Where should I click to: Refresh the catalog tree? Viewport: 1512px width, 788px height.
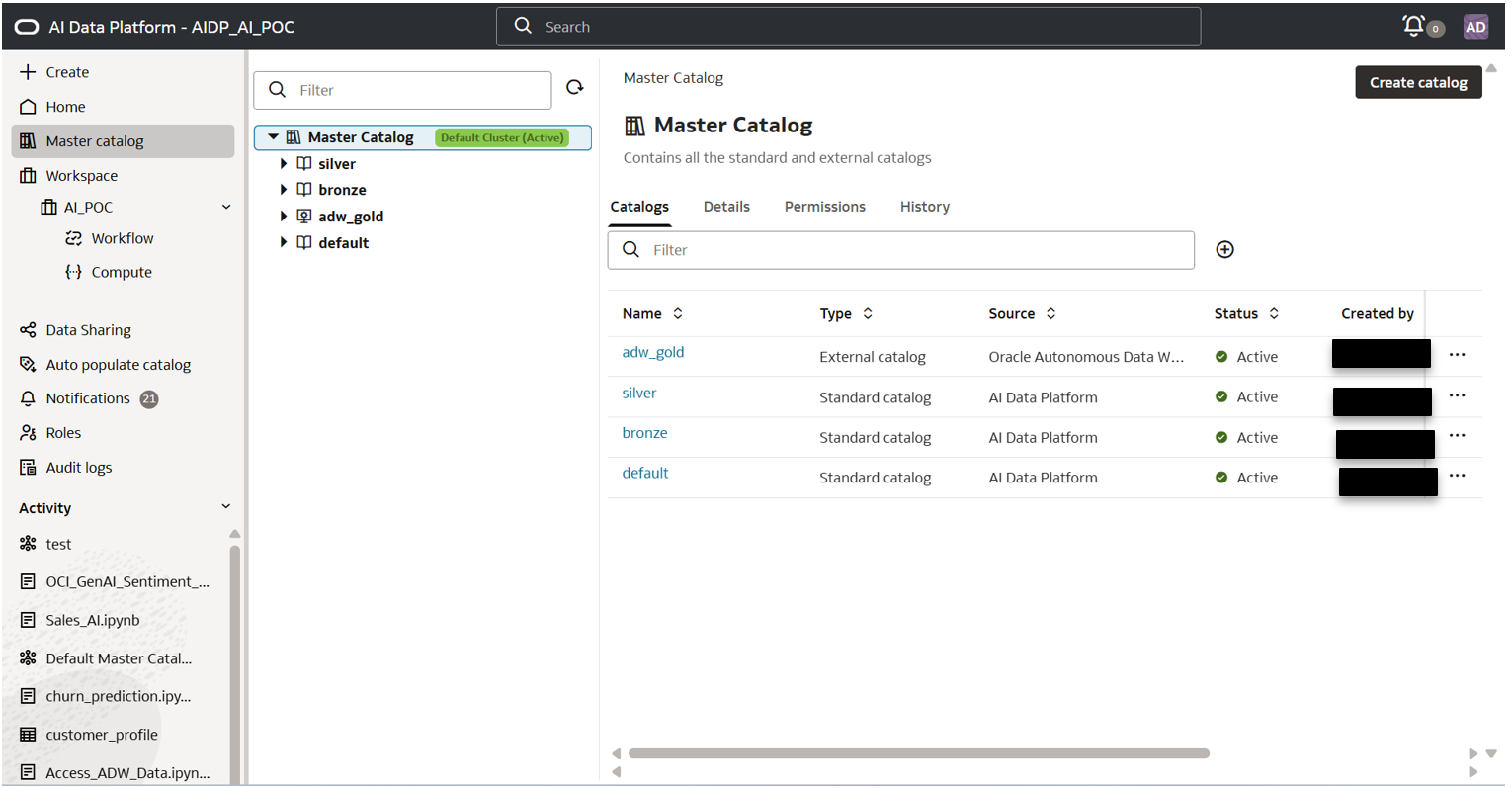tap(574, 88)
